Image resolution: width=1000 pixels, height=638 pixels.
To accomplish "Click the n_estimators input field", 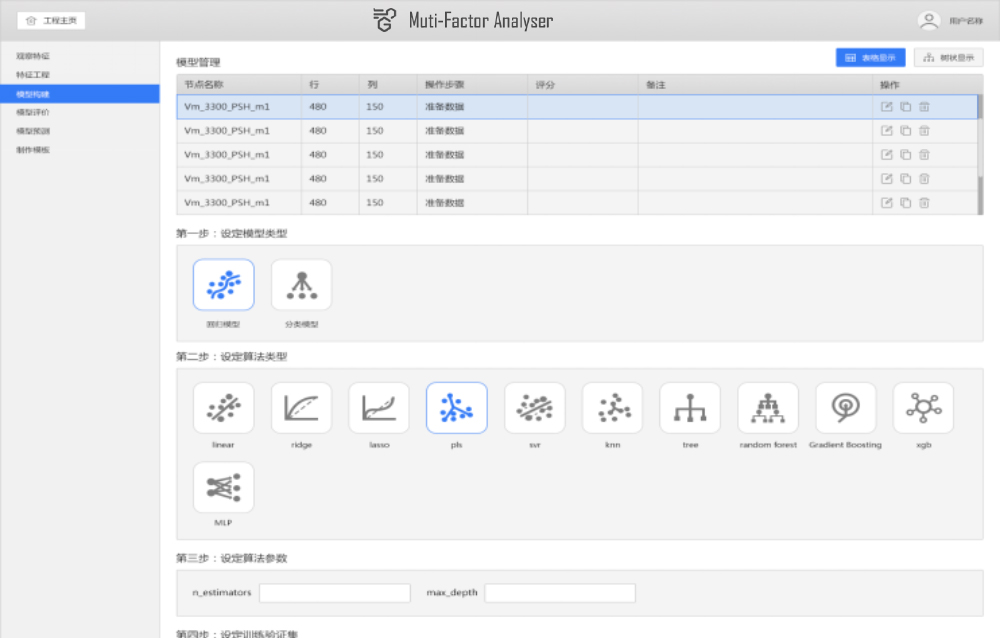I will click(x=334, y=593).
